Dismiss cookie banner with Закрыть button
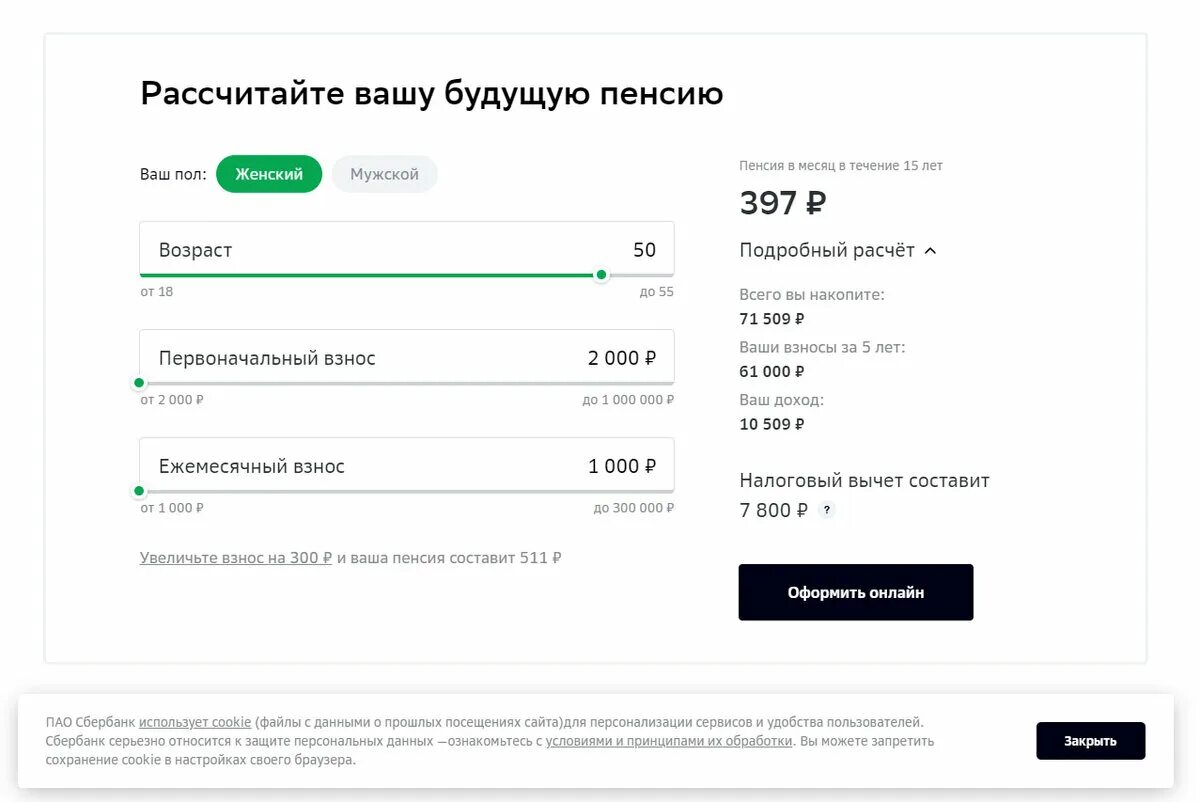Viewport: 1200px width, 802px height. [1090, 741]
